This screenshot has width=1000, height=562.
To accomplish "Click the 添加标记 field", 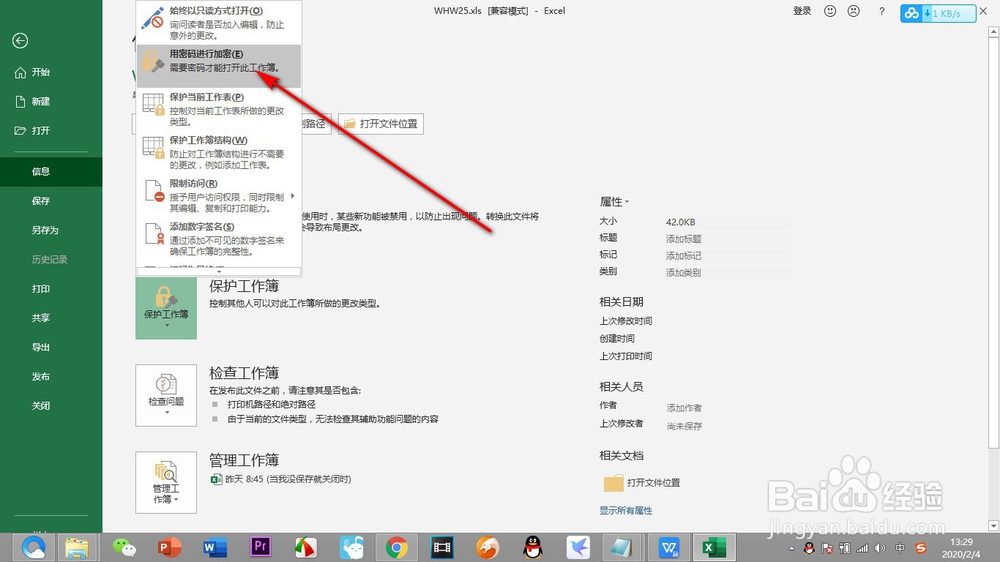I will (x=728, y=255).
